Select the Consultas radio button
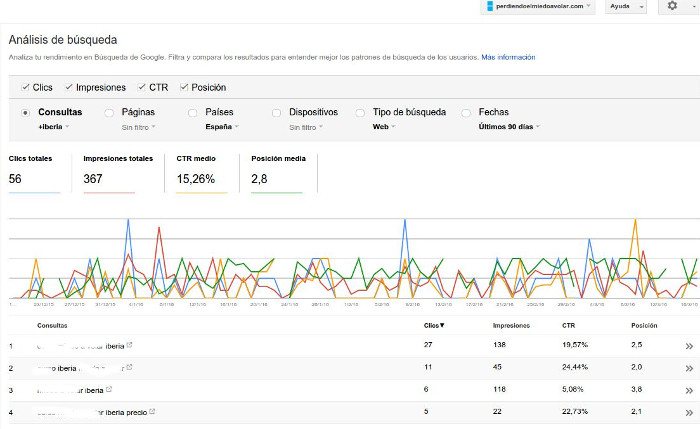Screen dimensions: 700x429 [x=25, y=113]
